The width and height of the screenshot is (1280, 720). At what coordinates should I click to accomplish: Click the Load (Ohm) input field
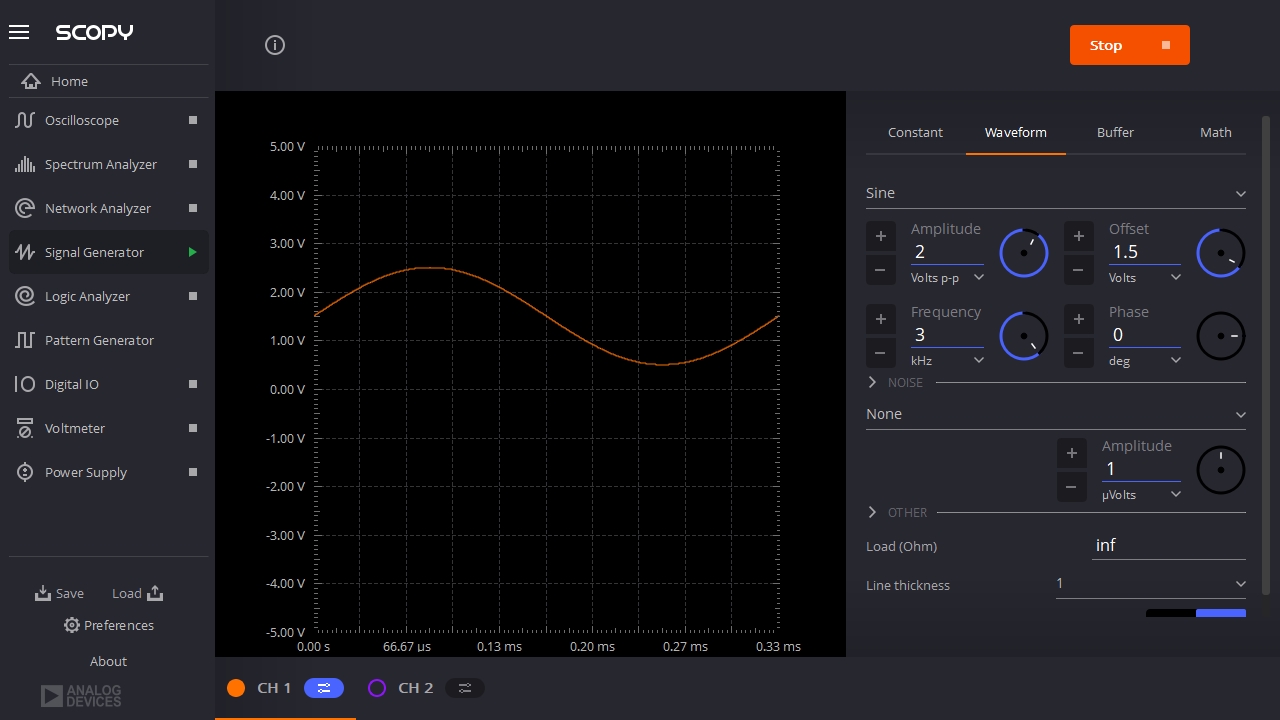click(x=1168, y=545)
